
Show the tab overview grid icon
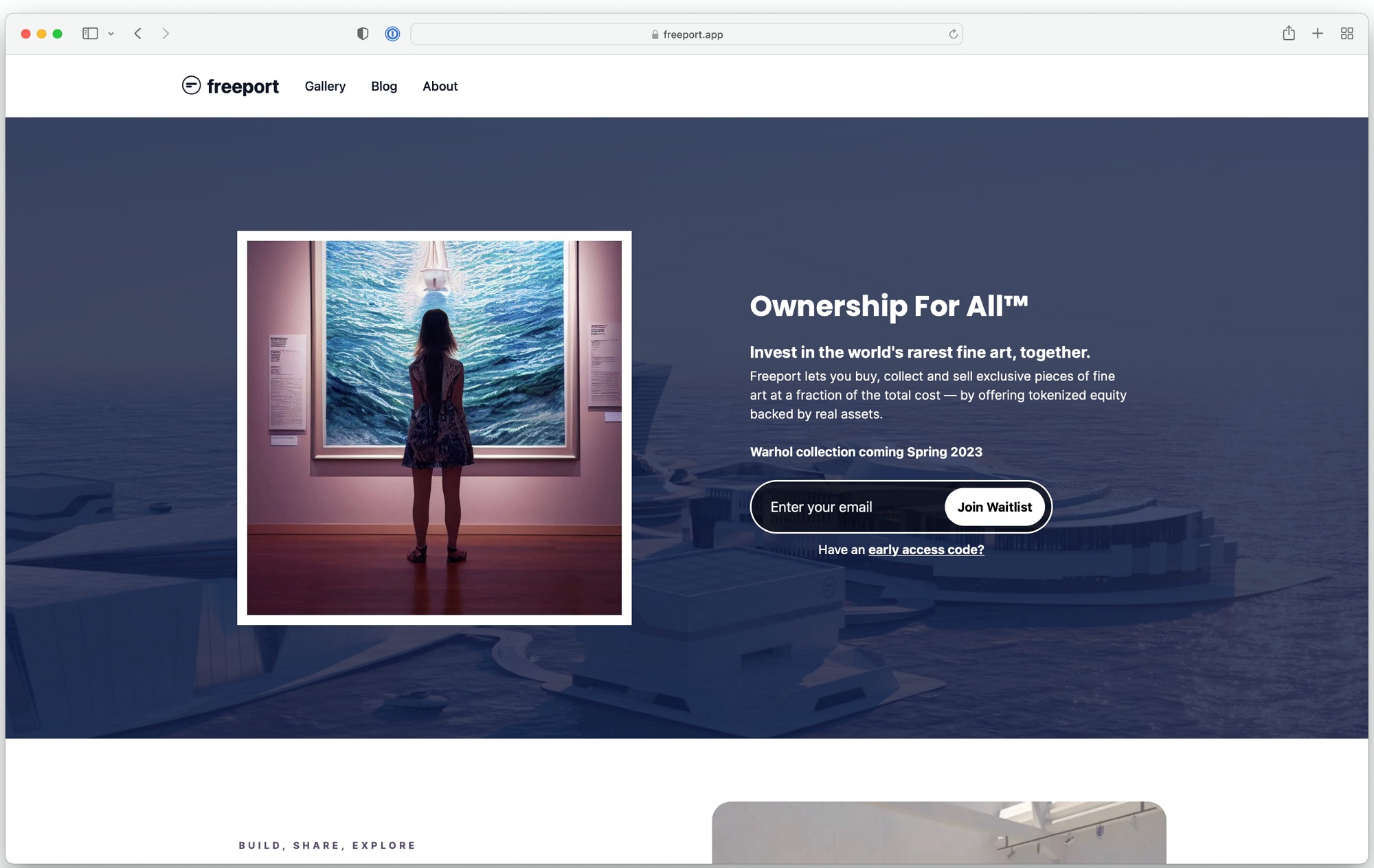point(1347,34)
